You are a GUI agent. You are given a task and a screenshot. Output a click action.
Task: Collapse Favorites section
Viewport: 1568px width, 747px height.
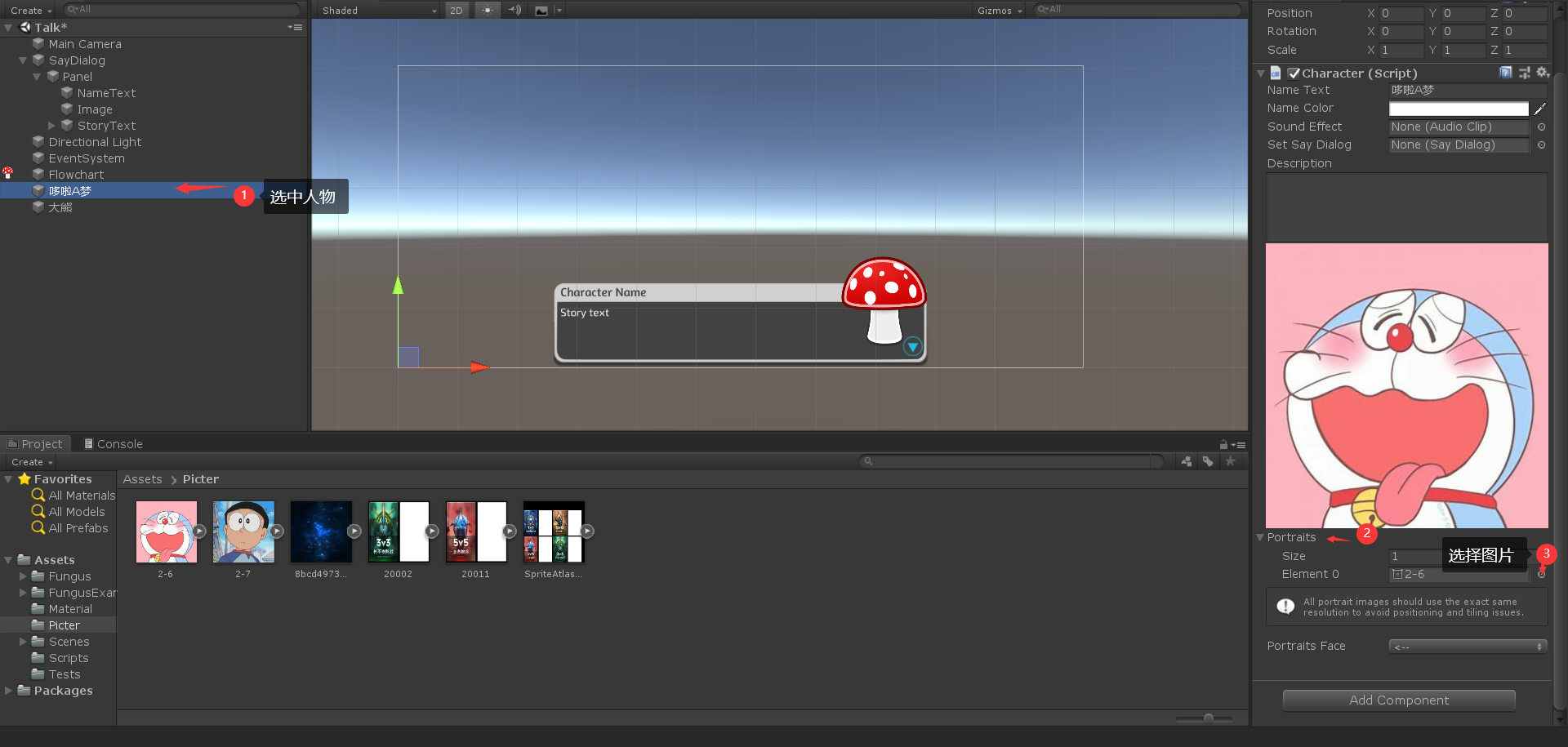(8, 479)
